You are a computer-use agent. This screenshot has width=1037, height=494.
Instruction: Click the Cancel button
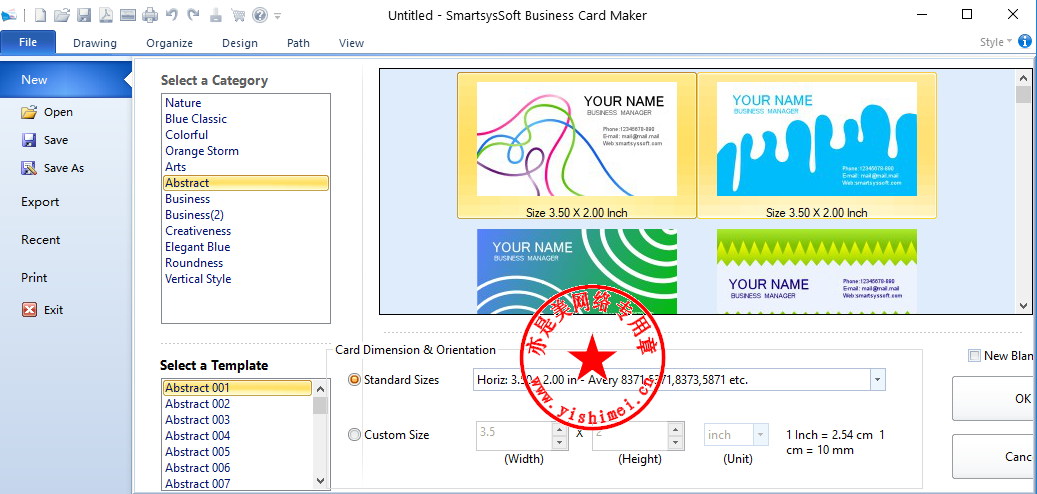tap(995, 456)
